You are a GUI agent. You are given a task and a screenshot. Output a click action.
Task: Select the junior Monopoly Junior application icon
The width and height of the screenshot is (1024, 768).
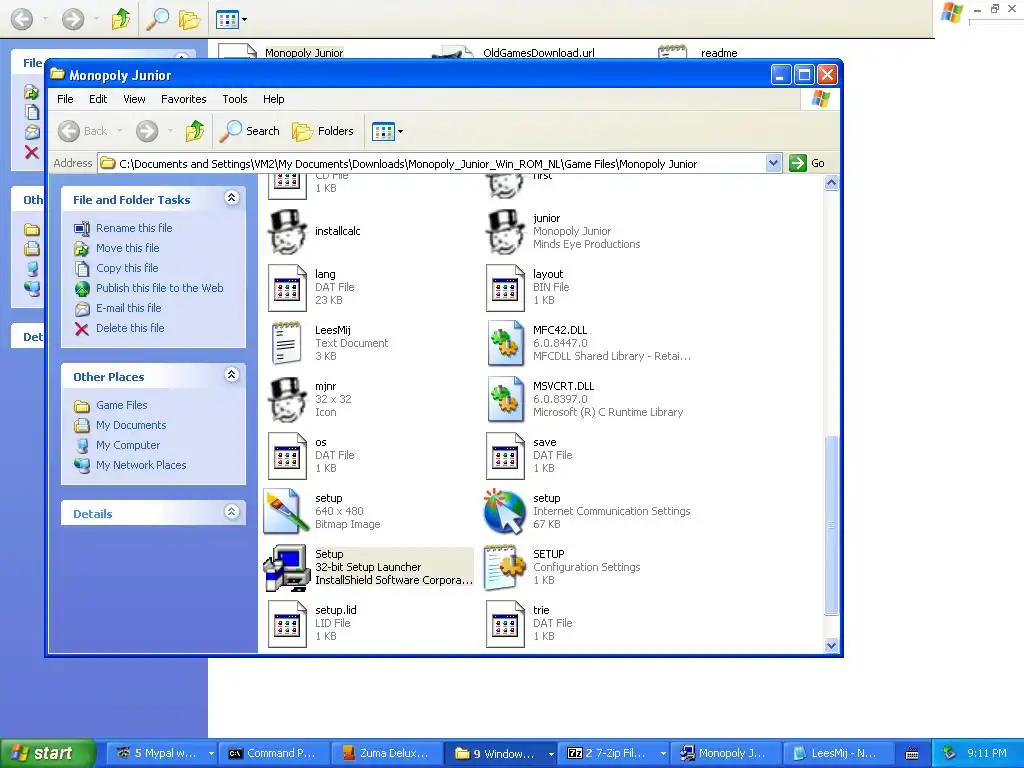[505, 231]
